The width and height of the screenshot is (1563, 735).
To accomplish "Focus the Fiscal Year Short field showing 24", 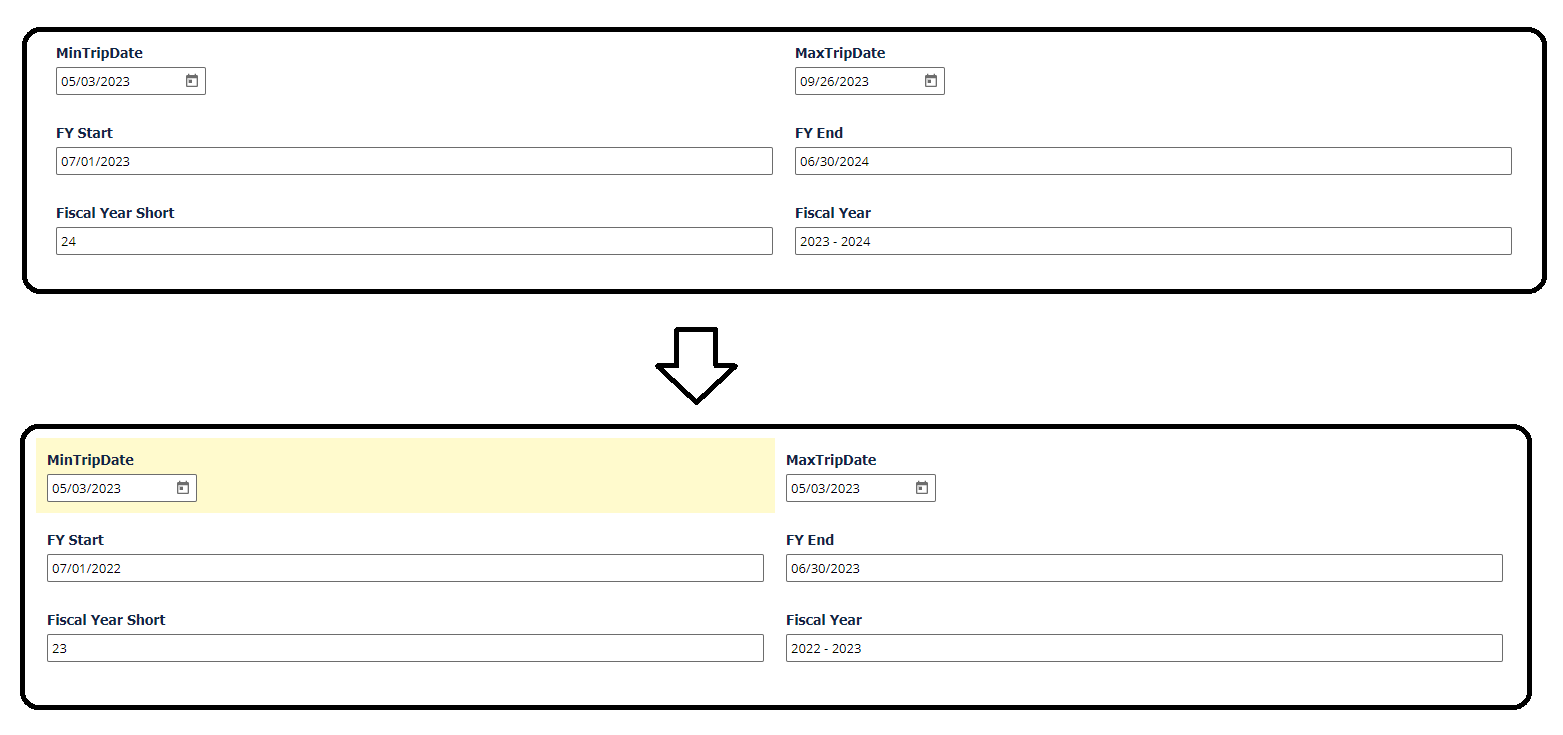I will tap(414, 241).
